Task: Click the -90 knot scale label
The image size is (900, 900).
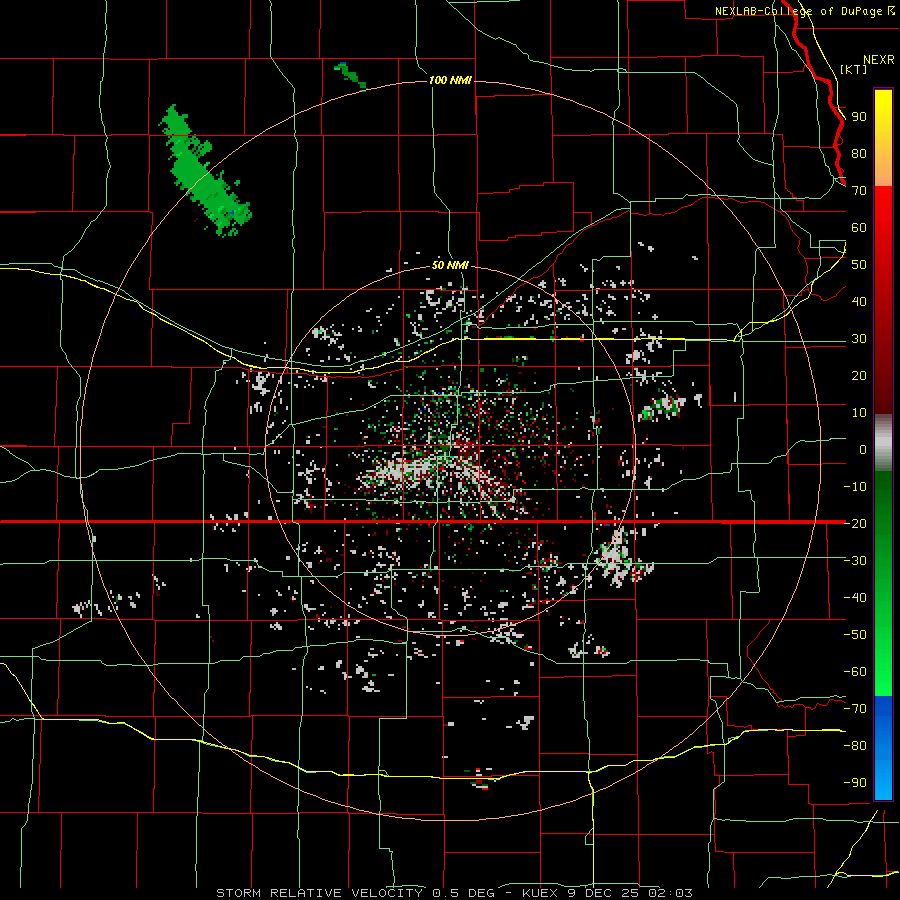Action: tap(855, 782)
